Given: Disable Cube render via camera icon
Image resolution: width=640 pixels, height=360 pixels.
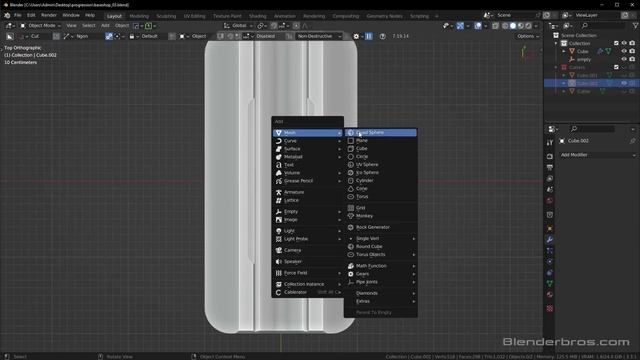Looking at the screenshot, I should [x=632, y=51].
